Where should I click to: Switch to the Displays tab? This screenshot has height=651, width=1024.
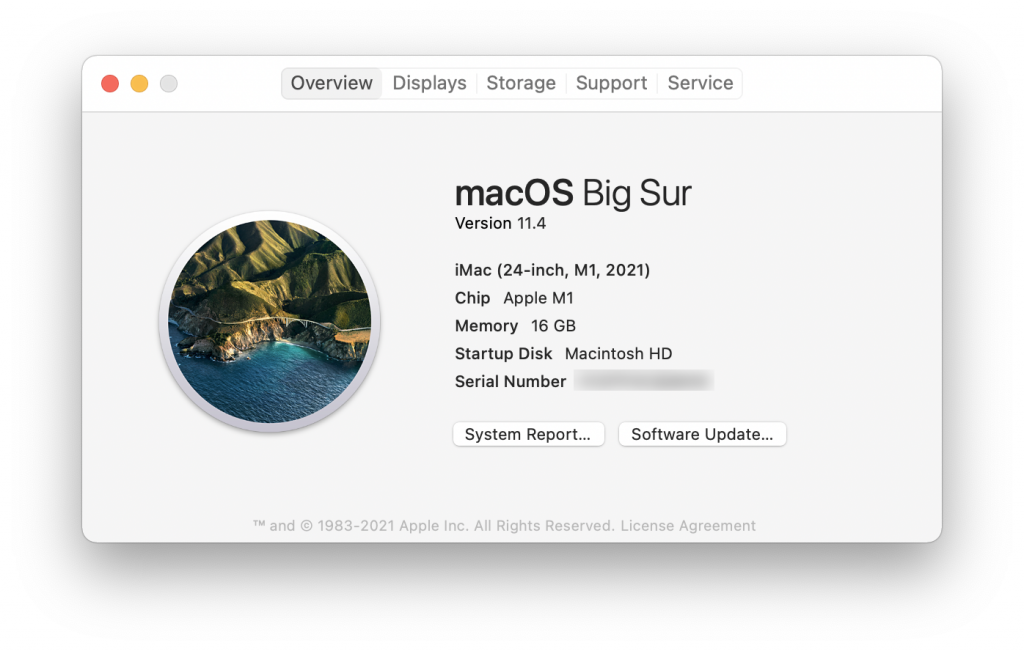[x=429, y=83]
